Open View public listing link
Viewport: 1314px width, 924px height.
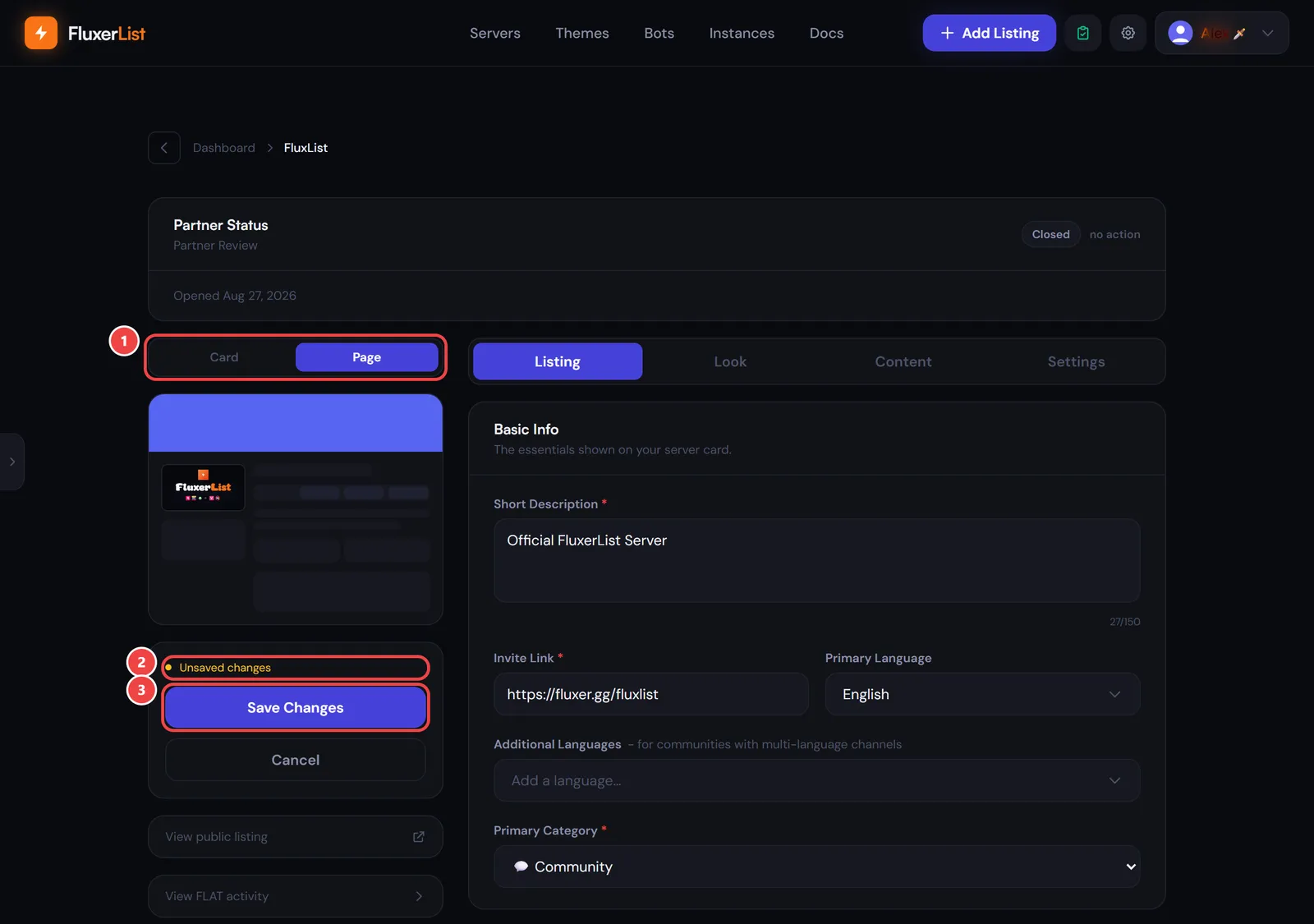296,837
